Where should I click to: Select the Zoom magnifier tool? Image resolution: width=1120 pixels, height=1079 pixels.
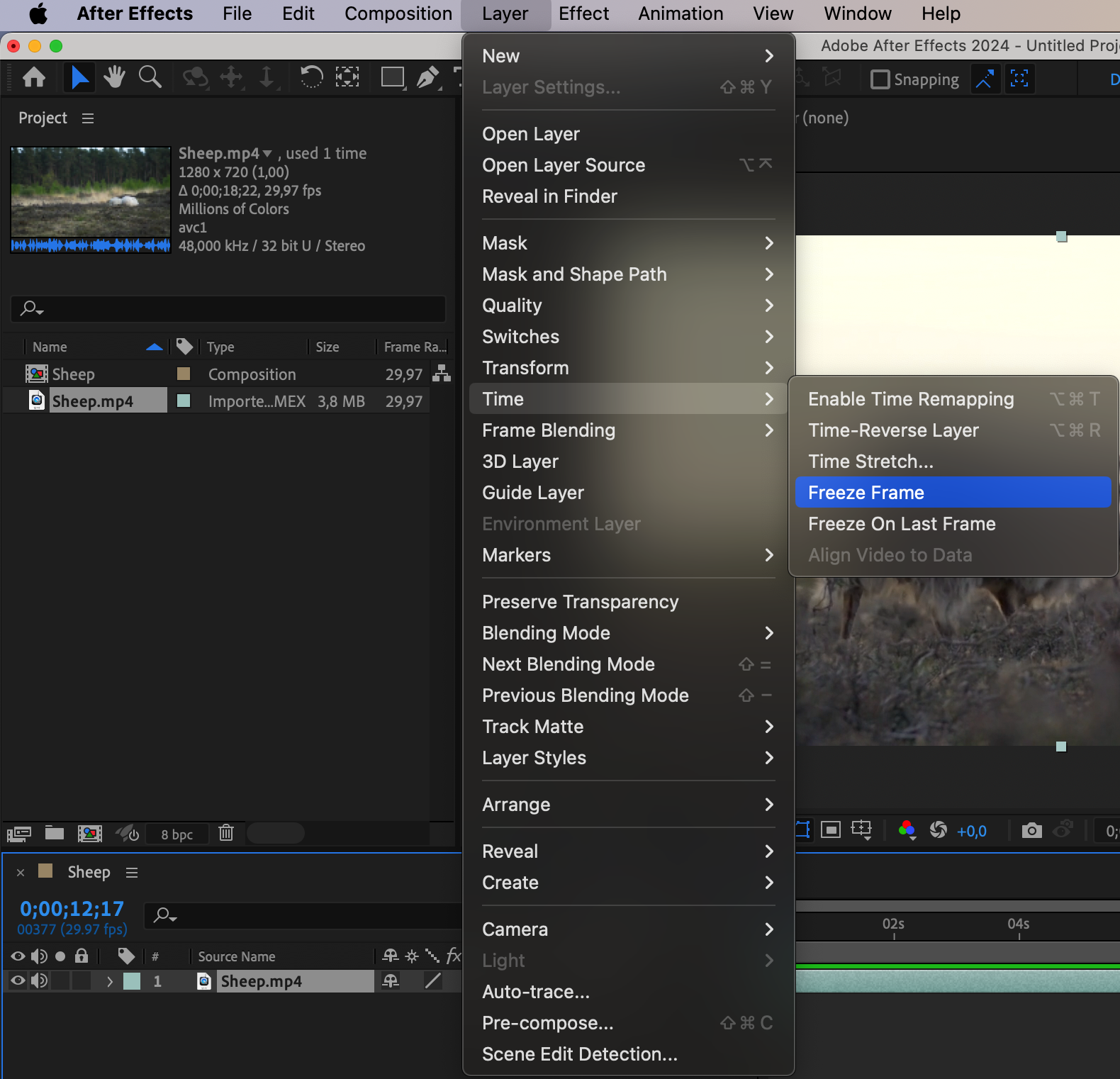click(150, 77)
